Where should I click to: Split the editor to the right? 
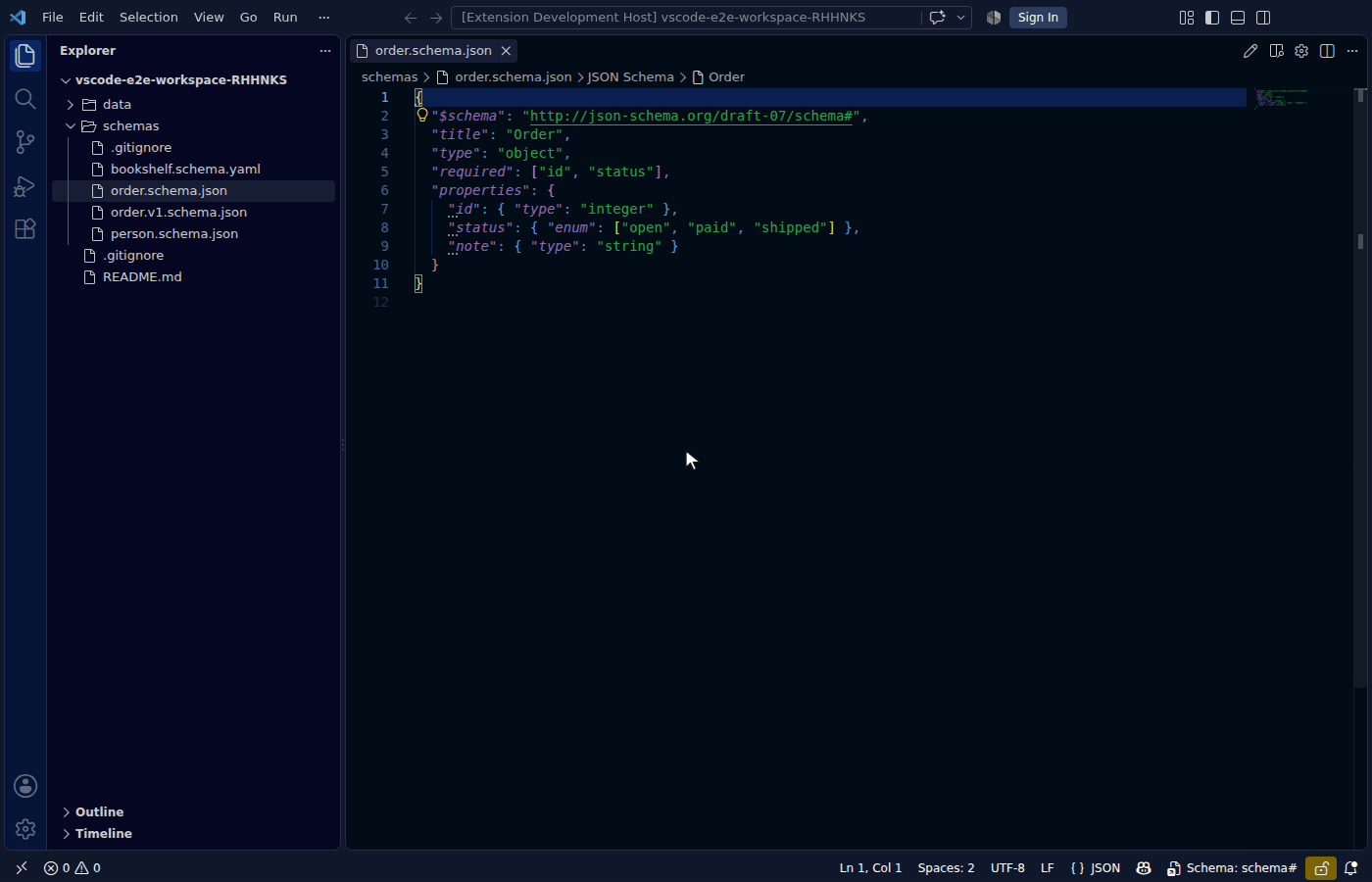click(x=1327, y=51)
